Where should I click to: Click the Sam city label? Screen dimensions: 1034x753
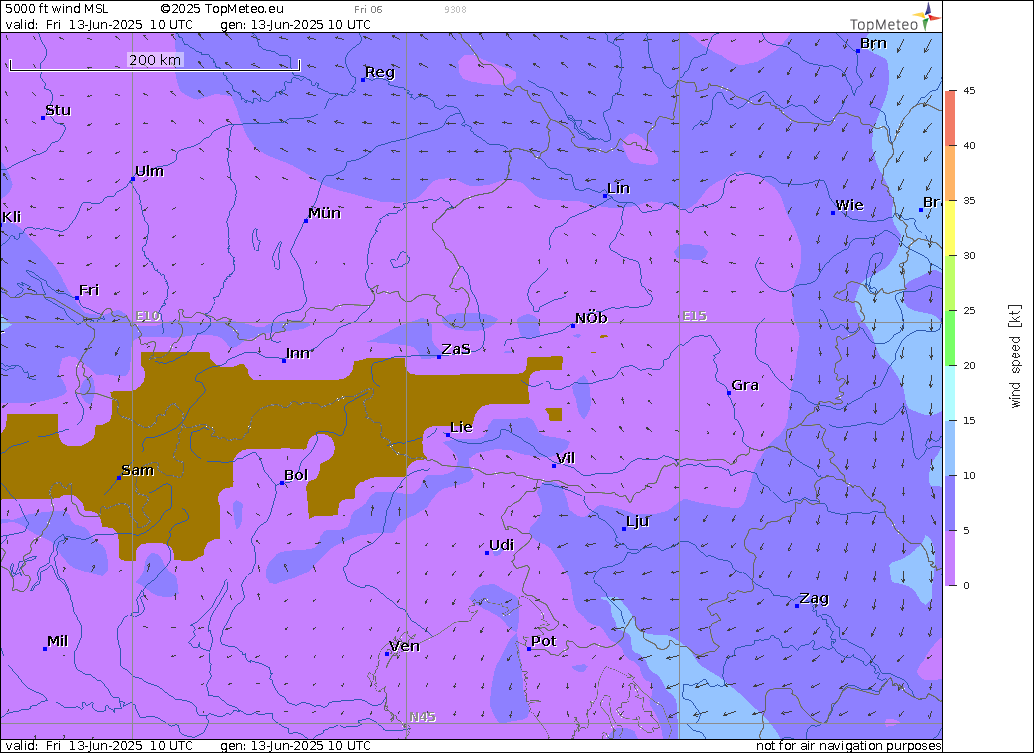tap(138, 470)
